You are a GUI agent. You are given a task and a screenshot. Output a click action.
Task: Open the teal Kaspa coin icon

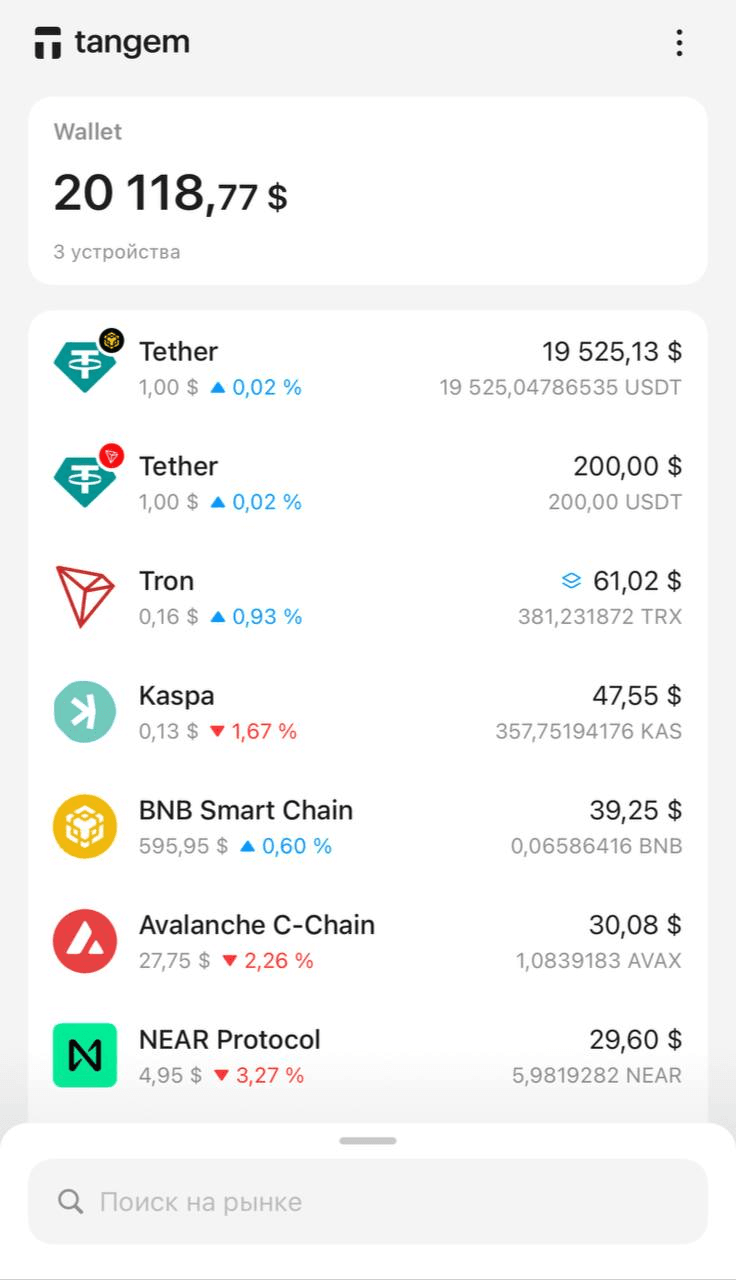(x=85, y=712)
